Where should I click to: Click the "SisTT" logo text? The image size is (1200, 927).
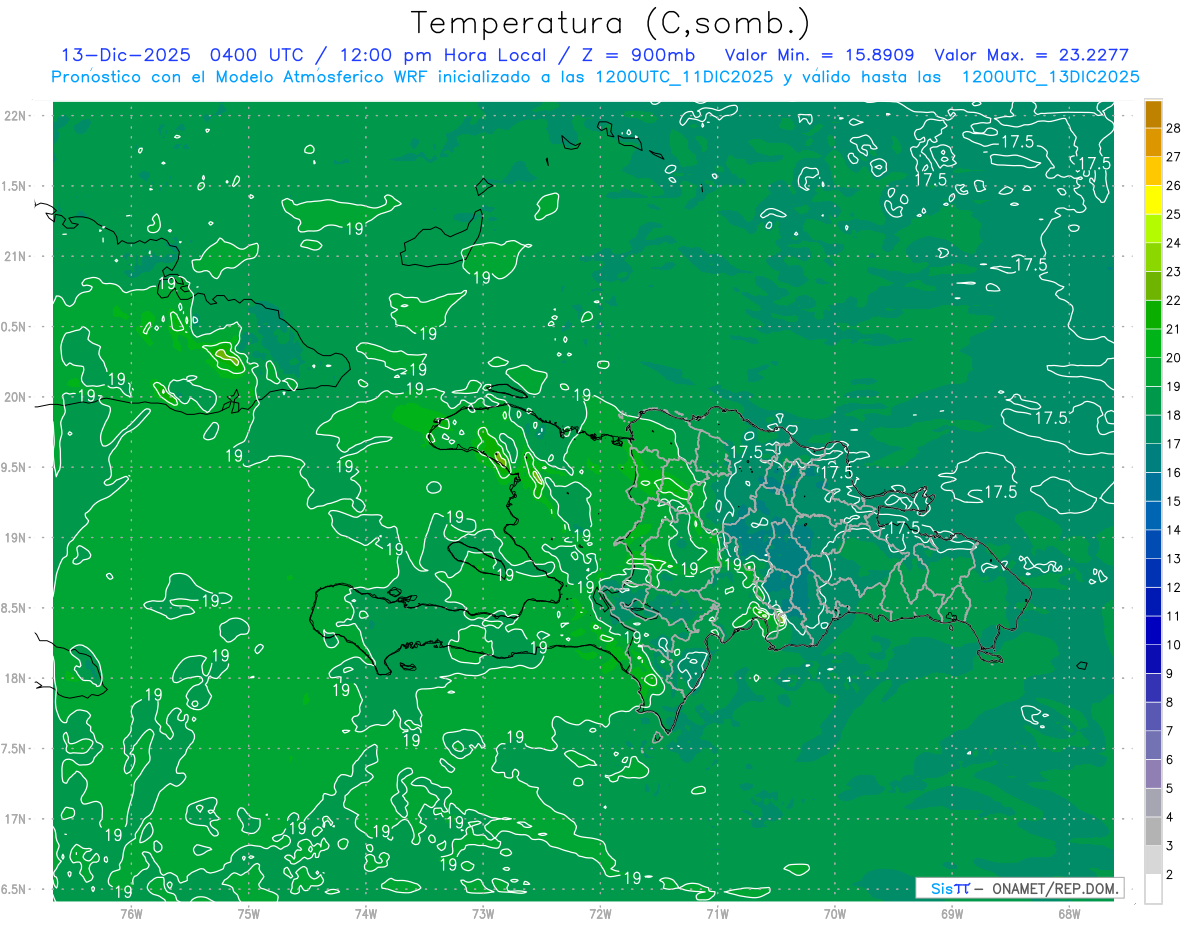(x=950, y=888)
